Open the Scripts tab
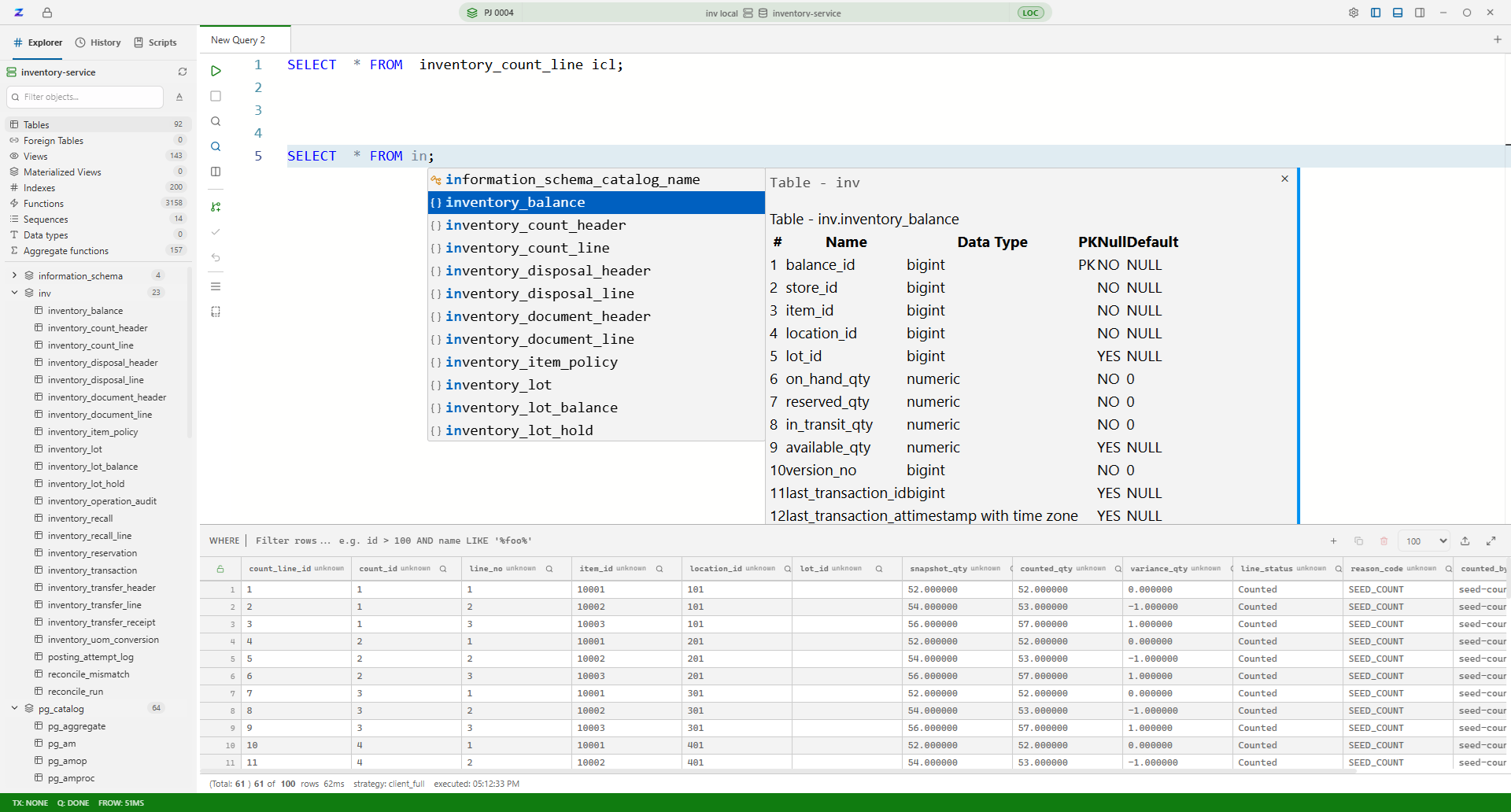 click(x=156, y=42)
